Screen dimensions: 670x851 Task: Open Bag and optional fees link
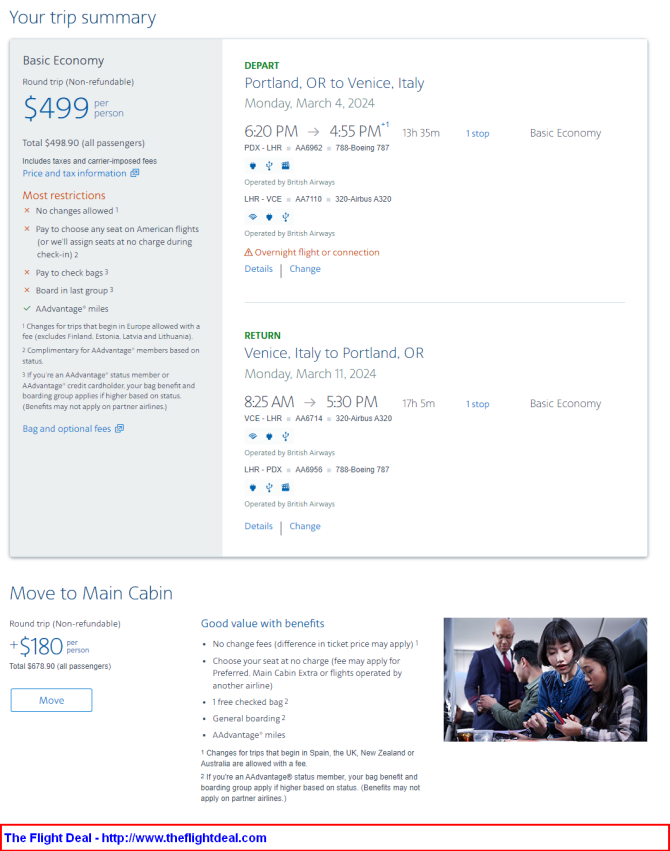67,429
